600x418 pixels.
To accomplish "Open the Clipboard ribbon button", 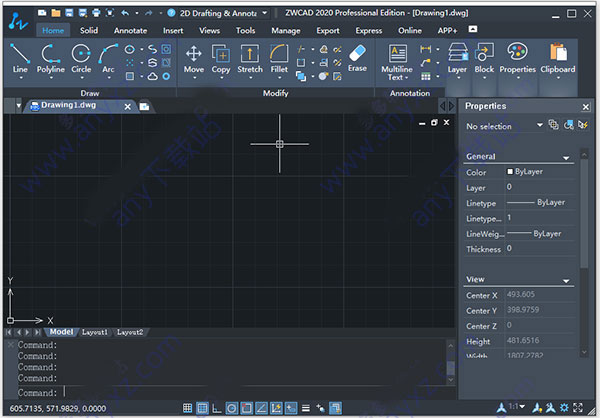I will point(558,58).
